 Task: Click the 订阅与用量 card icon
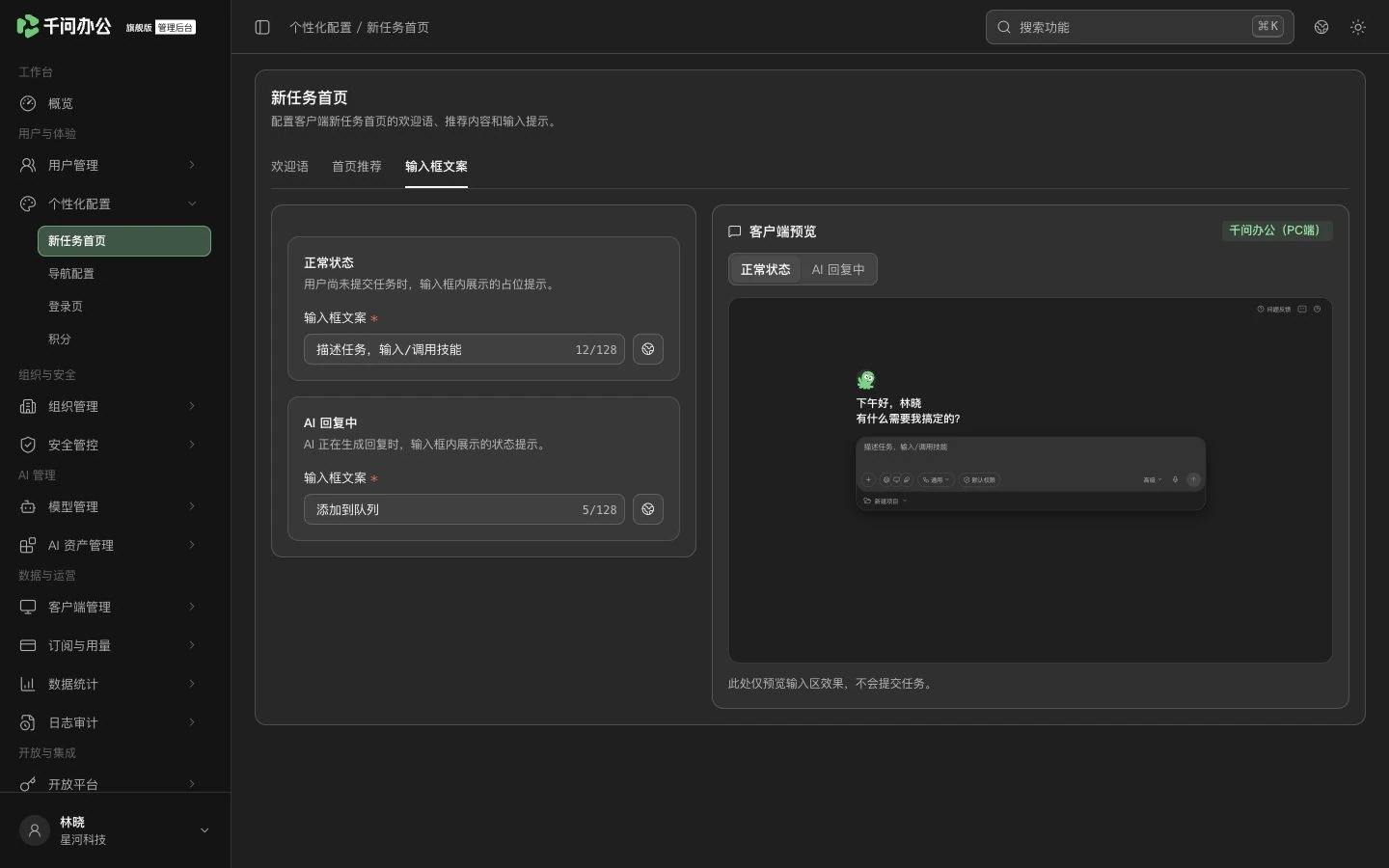[28, 645]
